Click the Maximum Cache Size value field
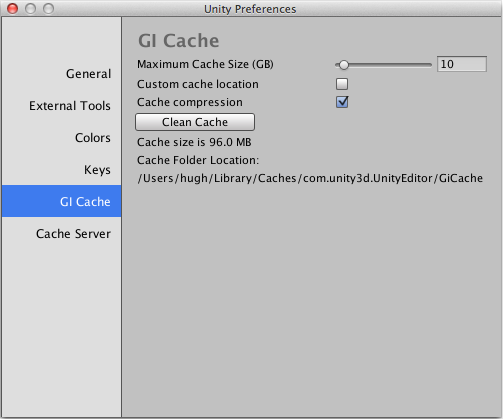Screen dimensions: 503x419 tap(462, 64)
